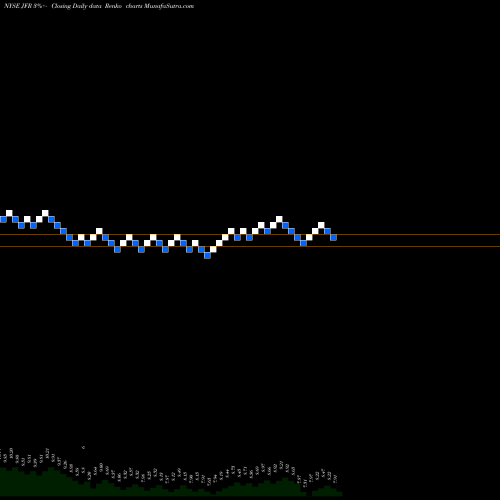Click the 'Renko charts' title text

[x=124, y=6]
